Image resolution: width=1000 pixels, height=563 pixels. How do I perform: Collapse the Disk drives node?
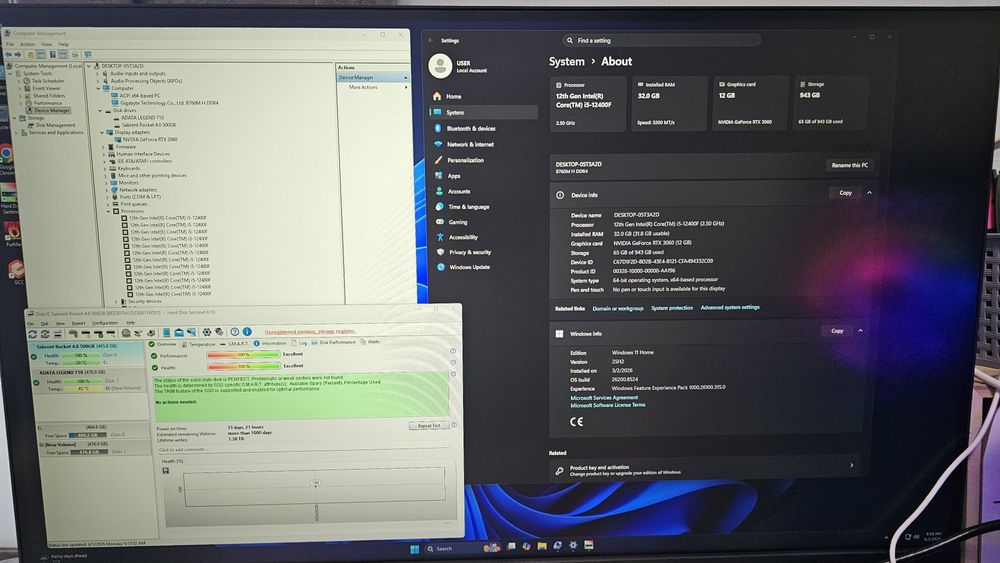point(100,110)
